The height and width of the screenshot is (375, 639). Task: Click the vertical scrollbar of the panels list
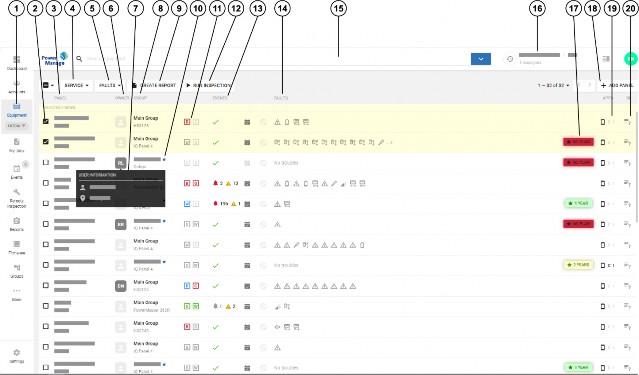636,167
